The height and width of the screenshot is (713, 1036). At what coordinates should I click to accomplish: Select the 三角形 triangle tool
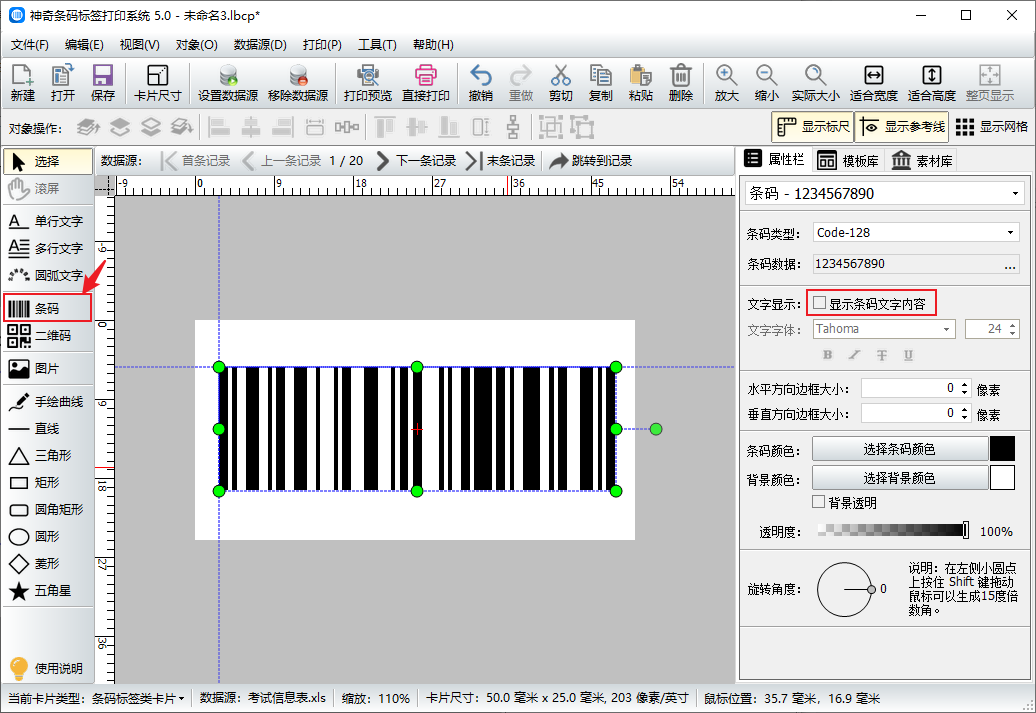(47, 455)
